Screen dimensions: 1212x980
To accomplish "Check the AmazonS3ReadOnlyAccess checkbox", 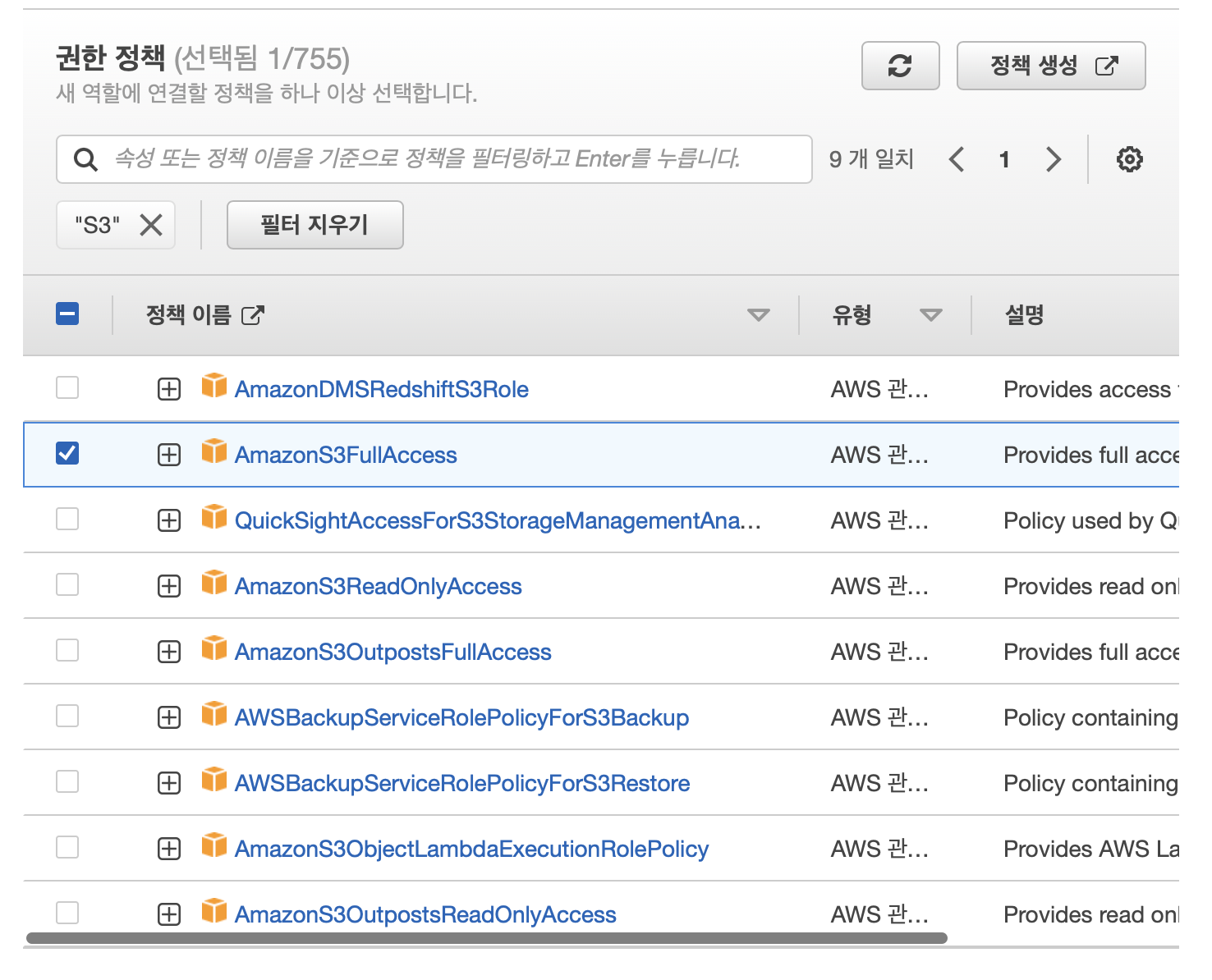I will click(x=67, y=584).
